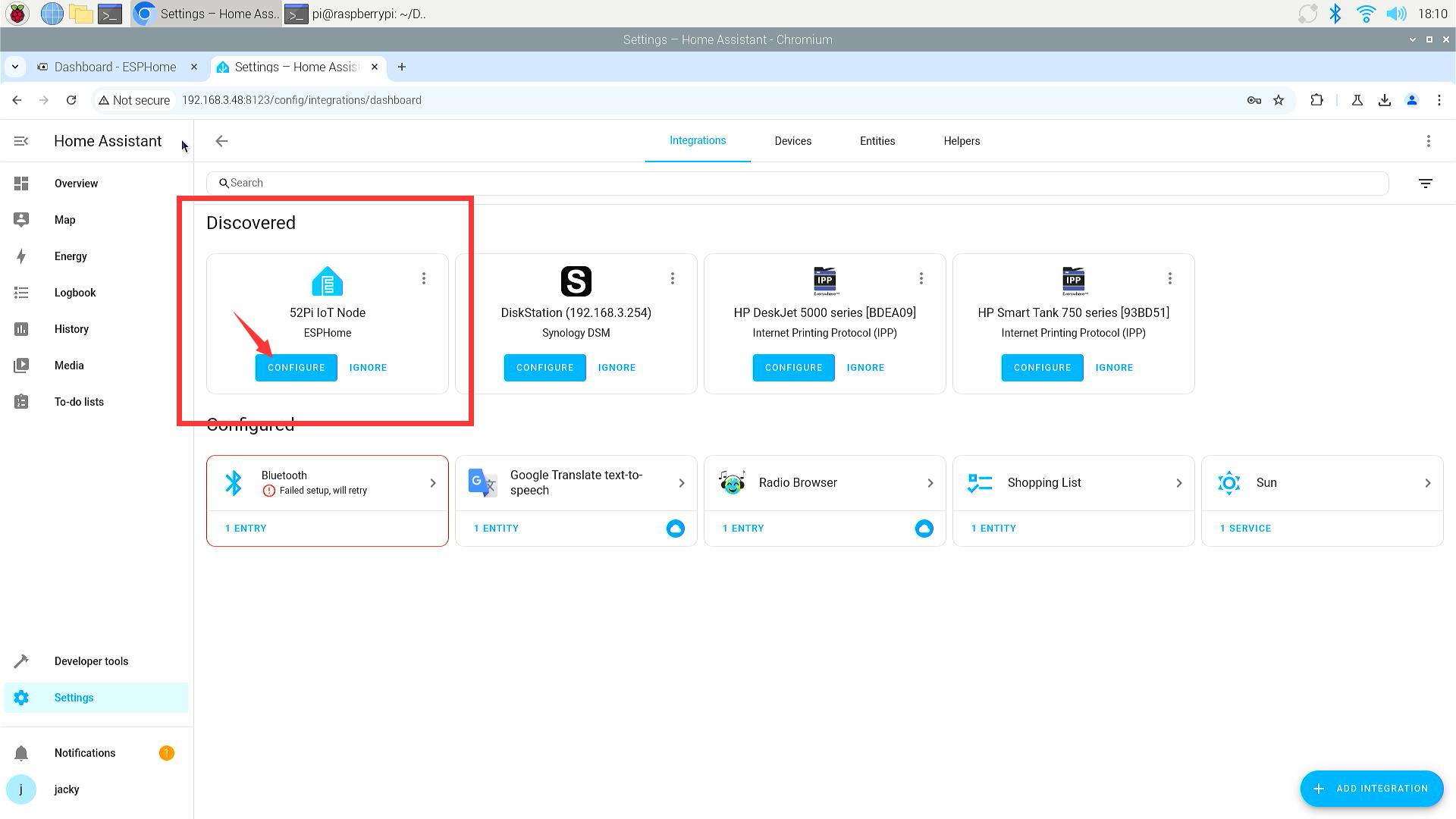Viewport: 1456px width, 819px height.
Task: Open To-do lists
Action: 96,402
